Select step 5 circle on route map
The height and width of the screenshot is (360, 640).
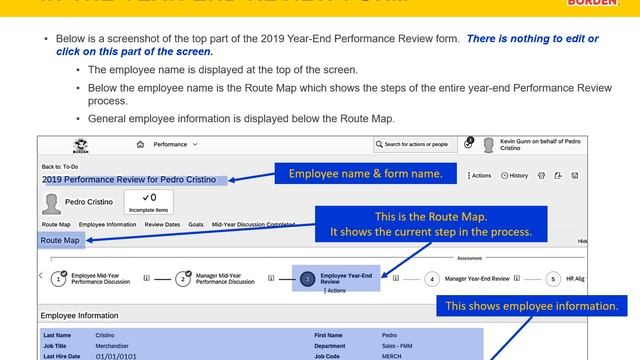(553, 279)
